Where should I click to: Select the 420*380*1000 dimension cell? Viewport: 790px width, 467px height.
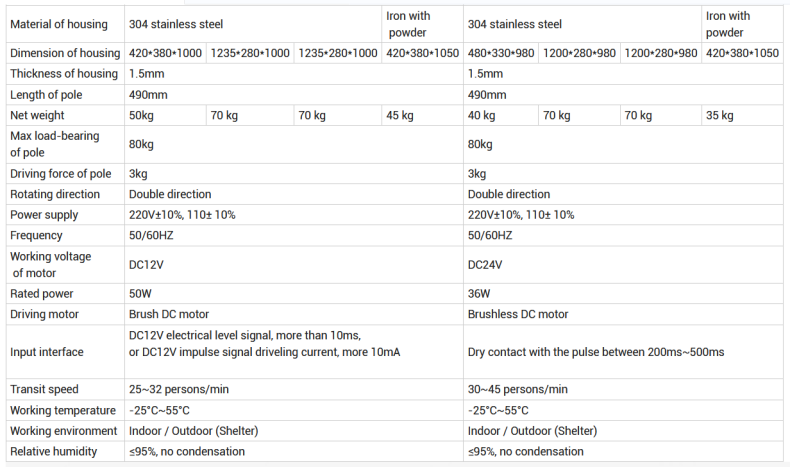pos(166,52)
